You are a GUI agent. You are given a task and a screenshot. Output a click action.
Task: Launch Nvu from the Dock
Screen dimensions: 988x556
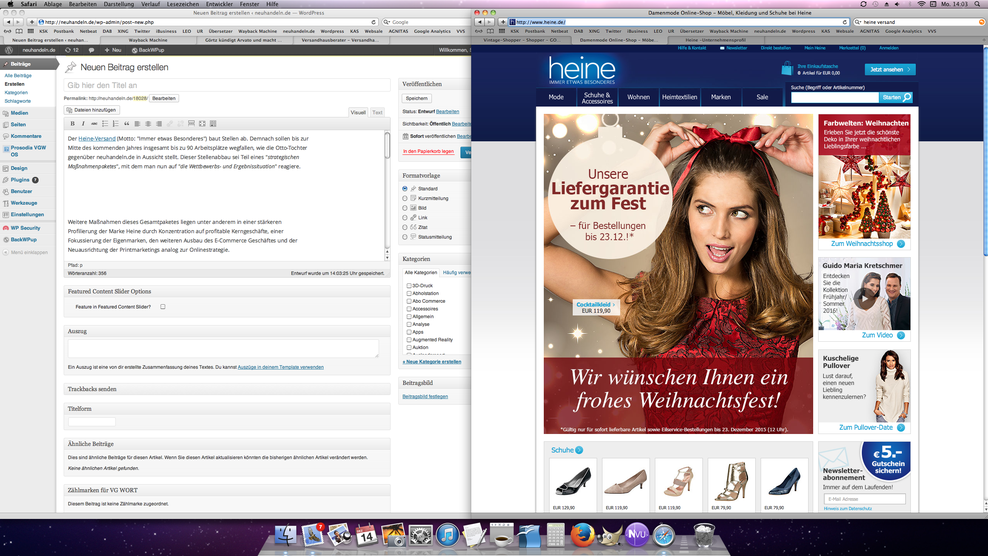click(636, 535)
